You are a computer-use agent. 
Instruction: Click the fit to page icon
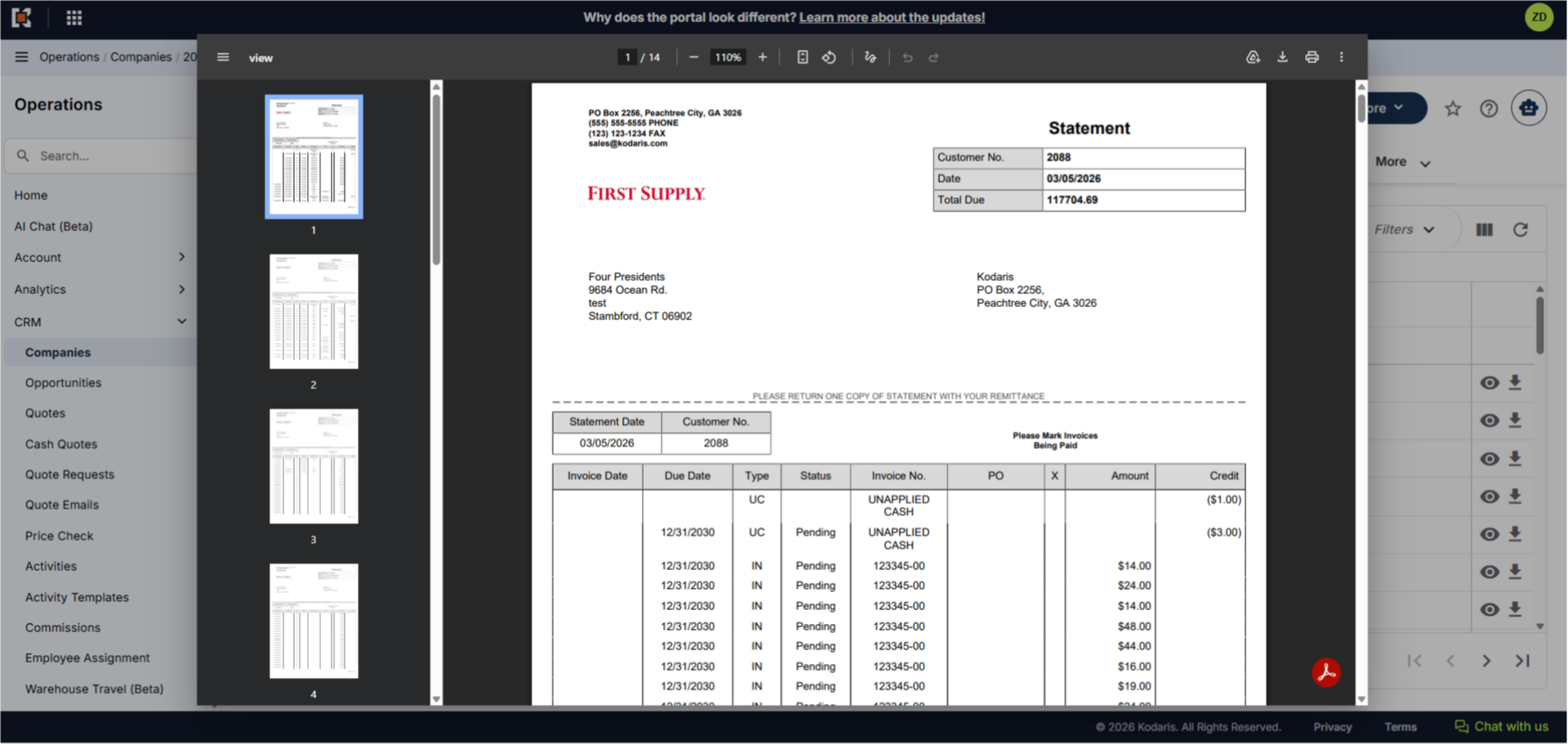803,57
